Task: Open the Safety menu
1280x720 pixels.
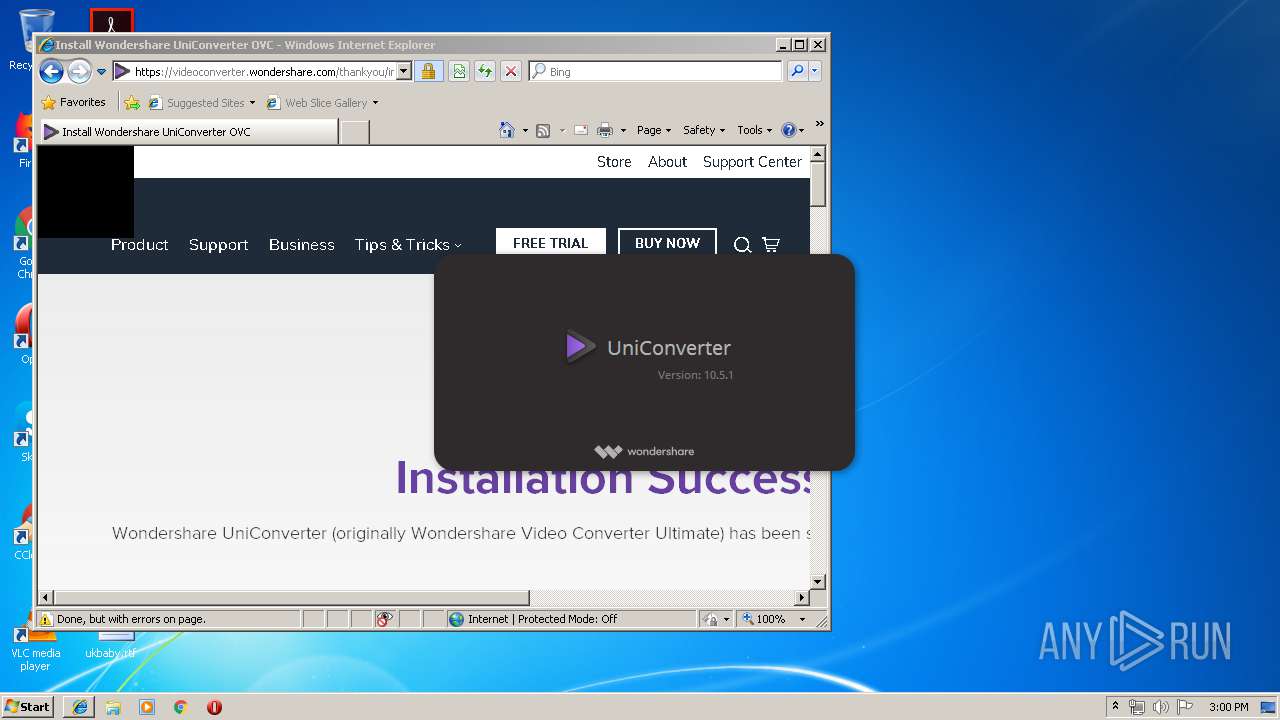Action: [x=704, y=130]
